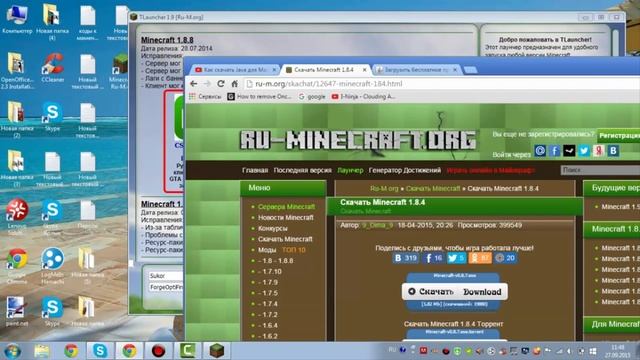Image resolution: width=640 pixels, height=360 pixels.
Task: Log in via the Yandex icon
Action: (x=599, y=151)
